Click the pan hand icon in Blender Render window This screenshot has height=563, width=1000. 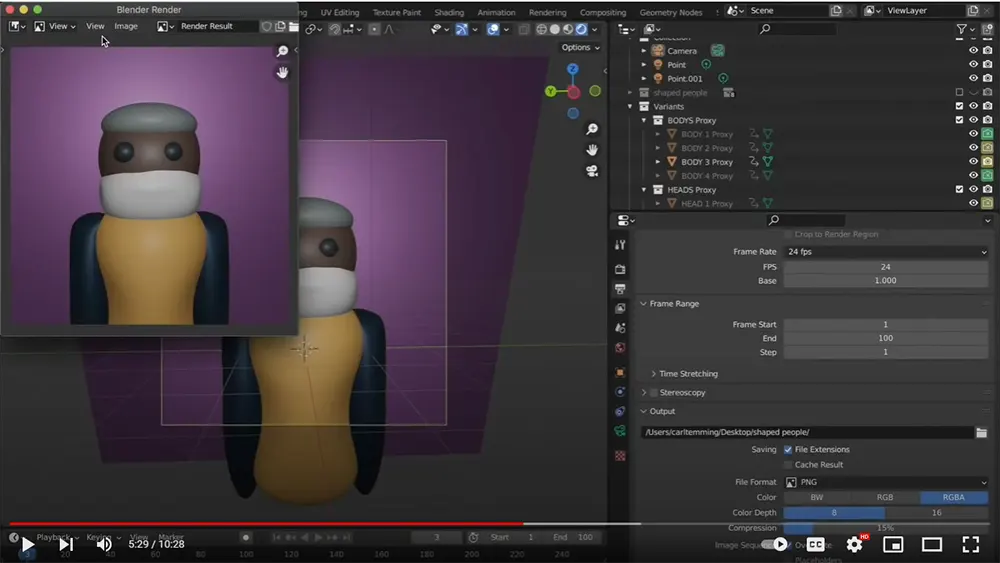(x=282, y=72)
